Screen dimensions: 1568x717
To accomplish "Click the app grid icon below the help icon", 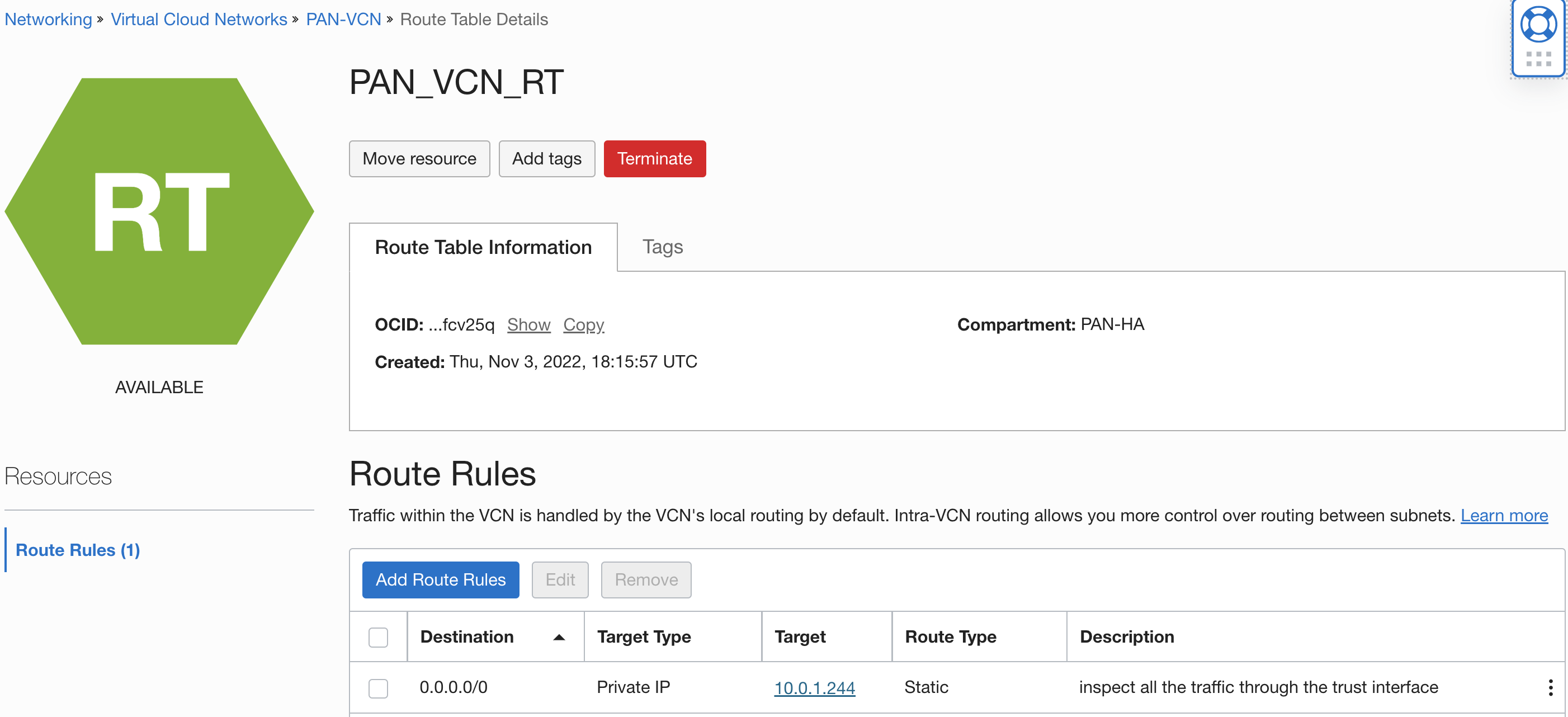I will coord(1538,59).
